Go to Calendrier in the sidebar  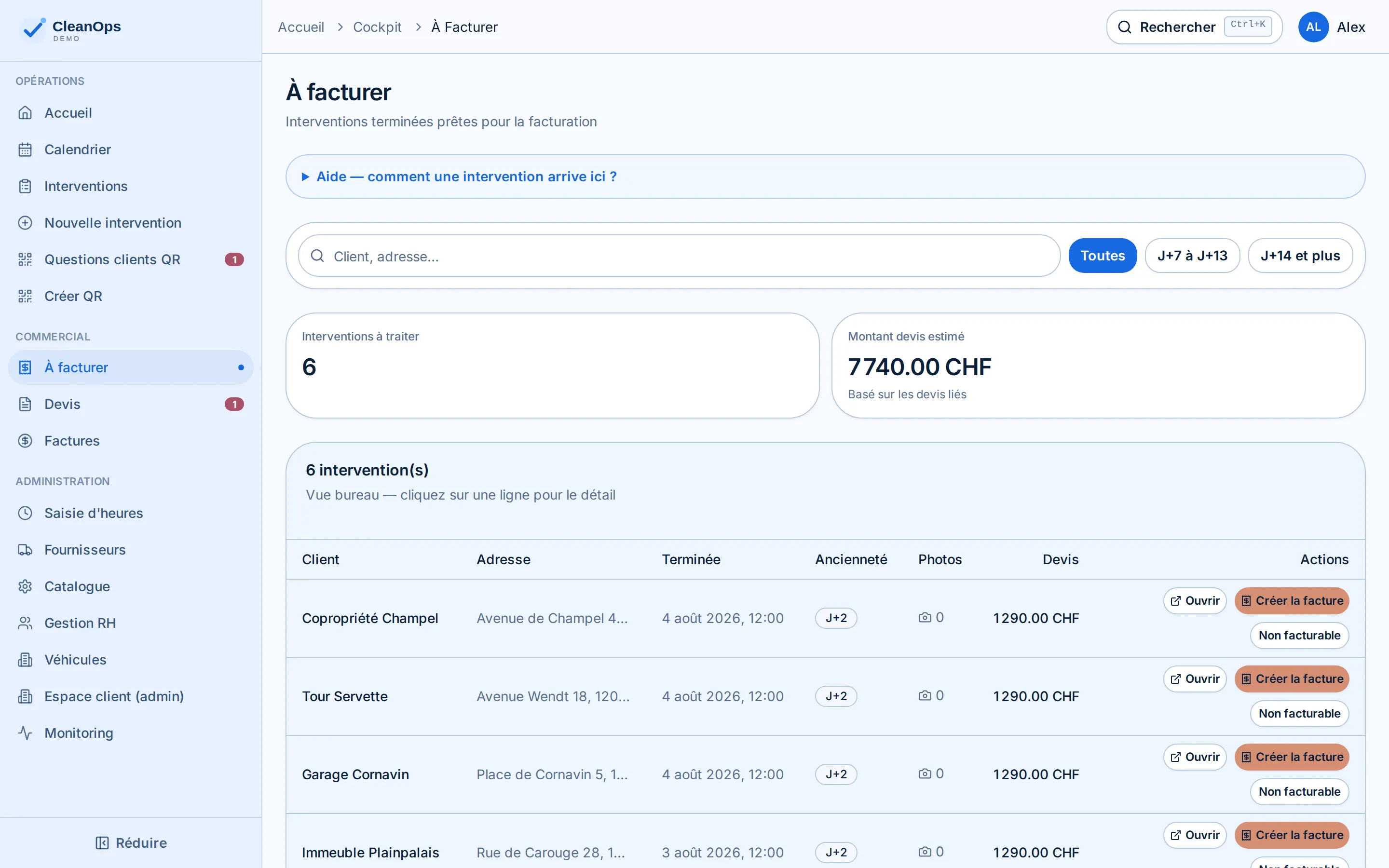tap(130, 149)
